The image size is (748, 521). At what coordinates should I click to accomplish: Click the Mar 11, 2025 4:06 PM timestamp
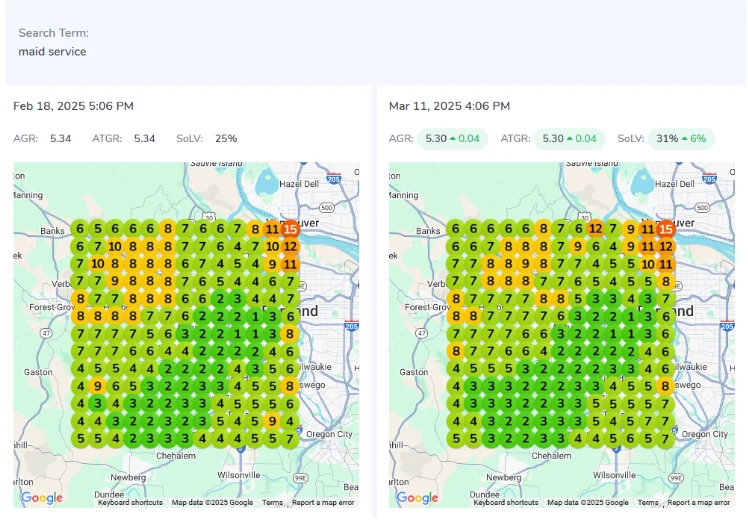(449, 106)
